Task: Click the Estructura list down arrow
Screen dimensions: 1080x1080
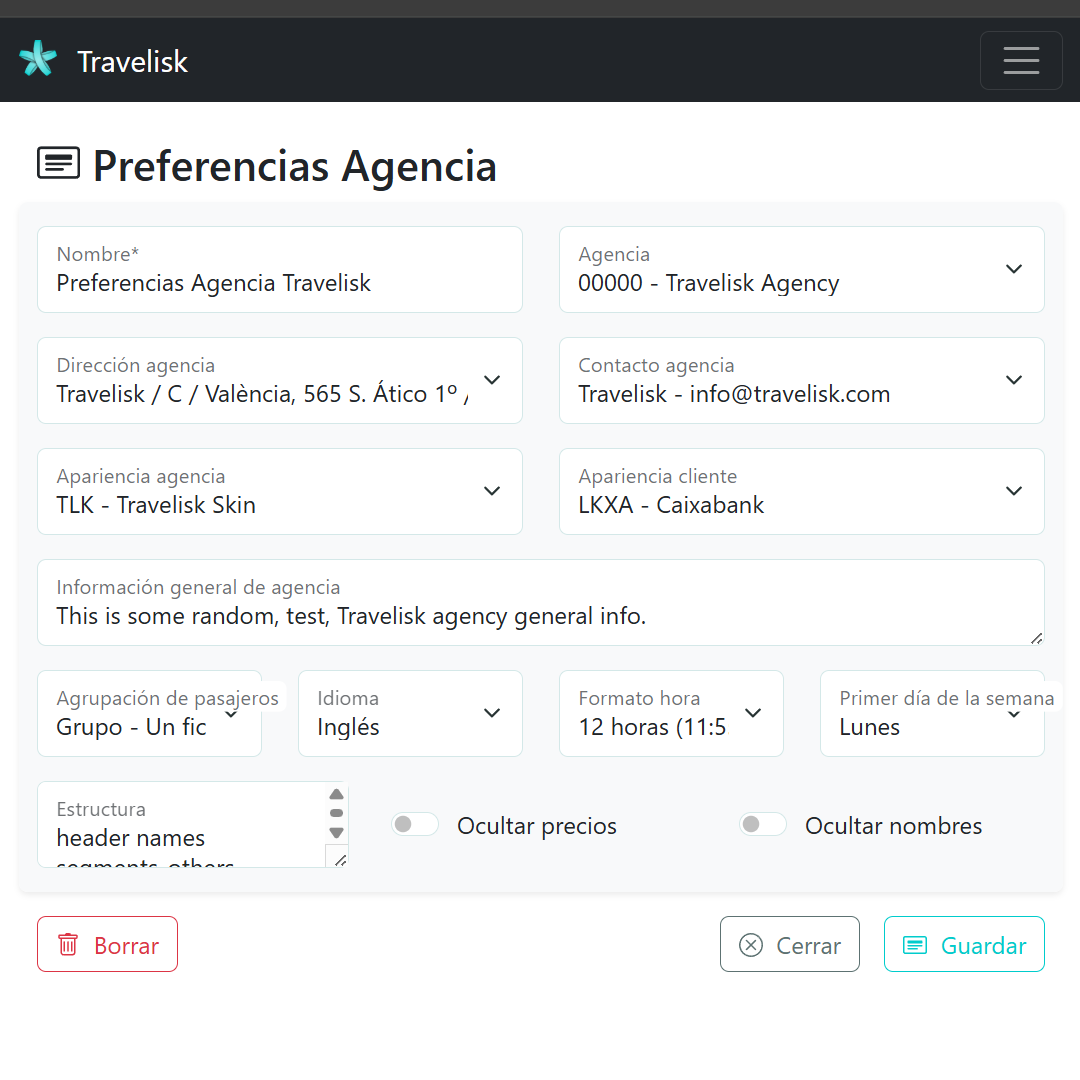Action: (336, 832)
